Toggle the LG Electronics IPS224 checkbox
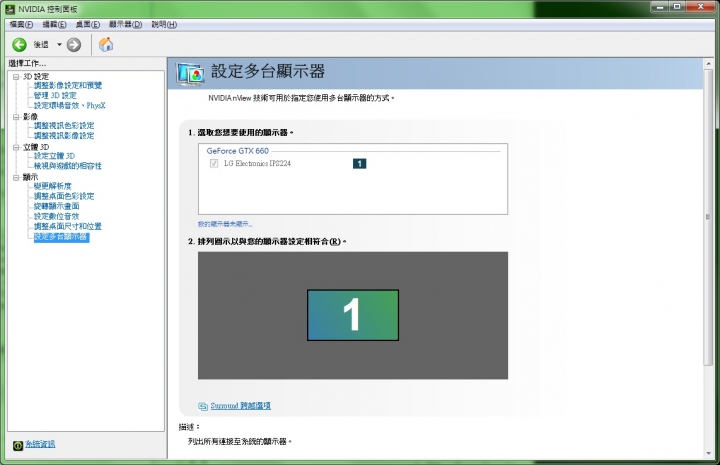Image resolution: width=720 pixels, height=465 pixels. (214, 163)
